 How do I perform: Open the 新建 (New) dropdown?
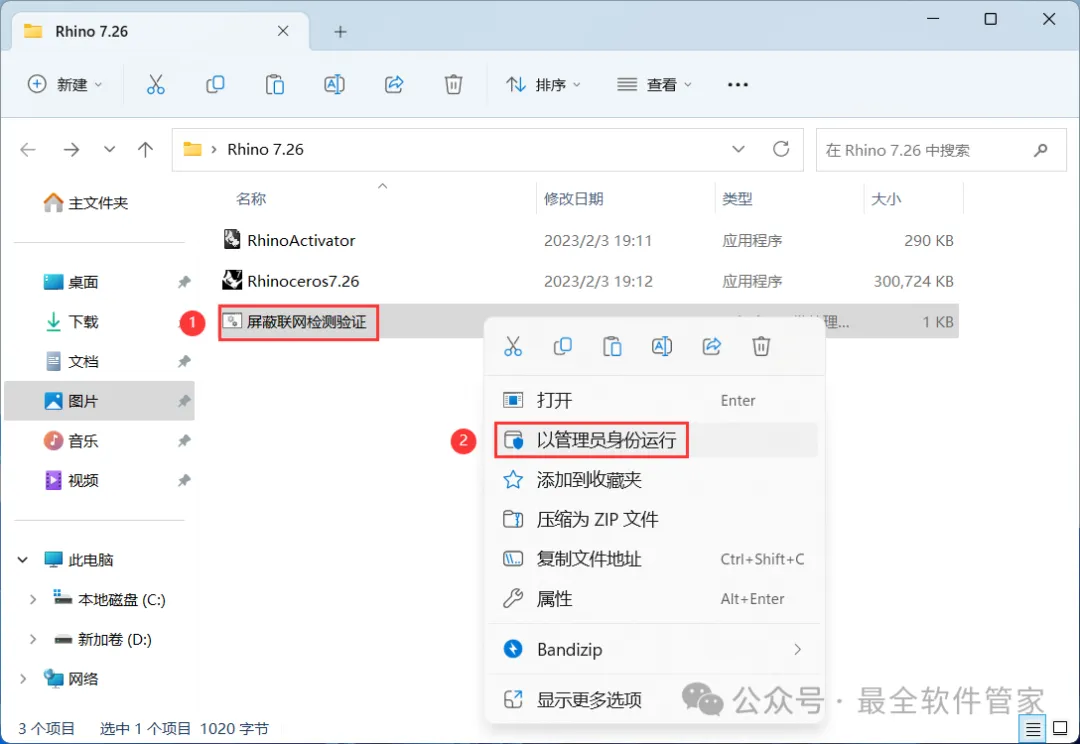[65, 85]
